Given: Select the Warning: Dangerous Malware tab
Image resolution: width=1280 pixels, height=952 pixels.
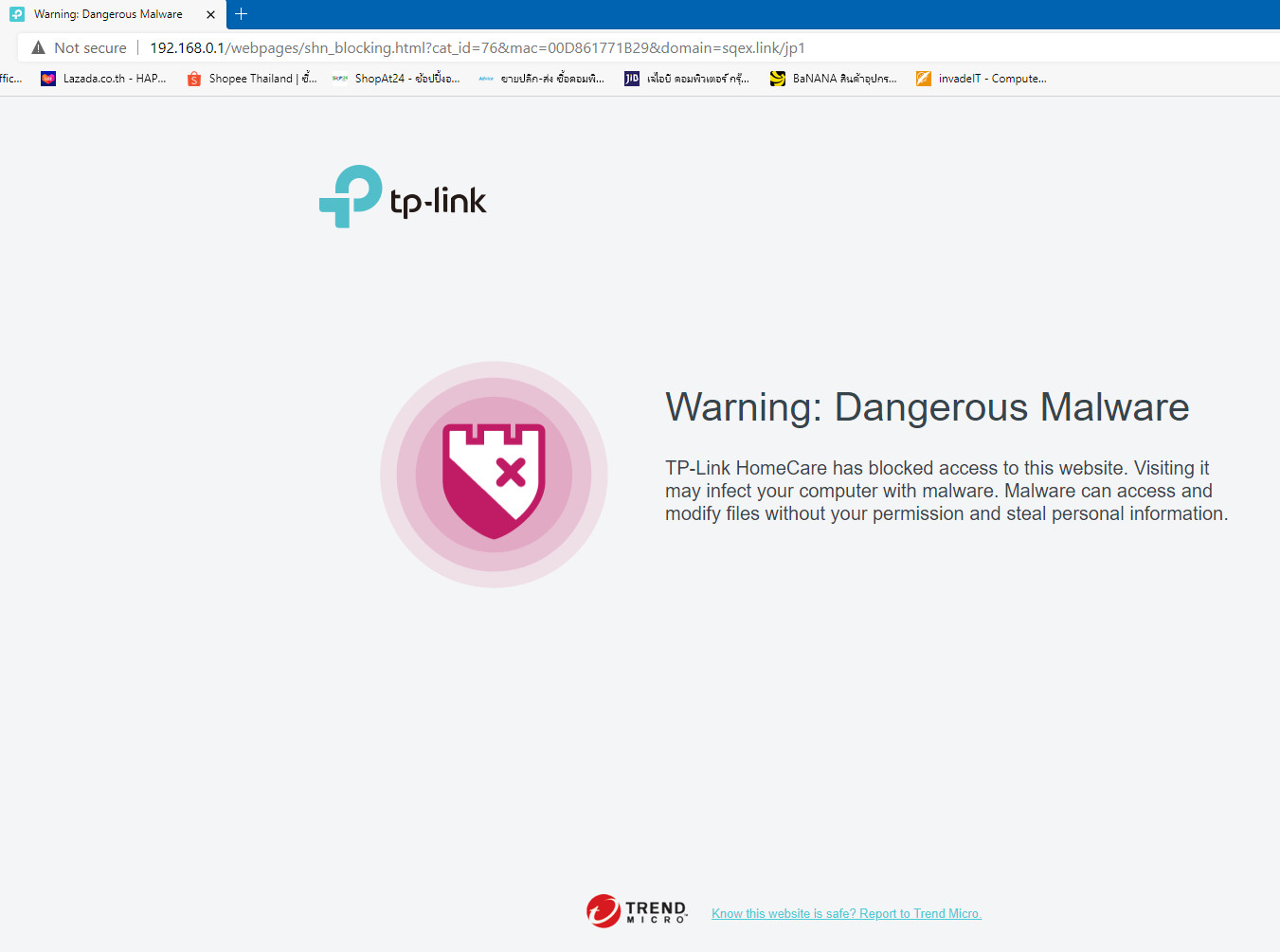Looking at the screenshot, I should (113, 14).
